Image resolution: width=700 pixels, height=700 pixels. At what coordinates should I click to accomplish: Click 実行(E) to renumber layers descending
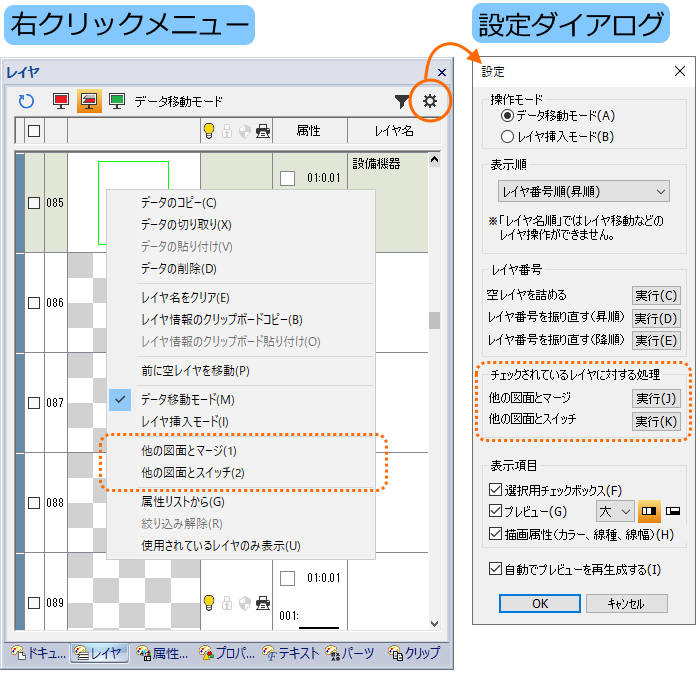coord(656,341)
